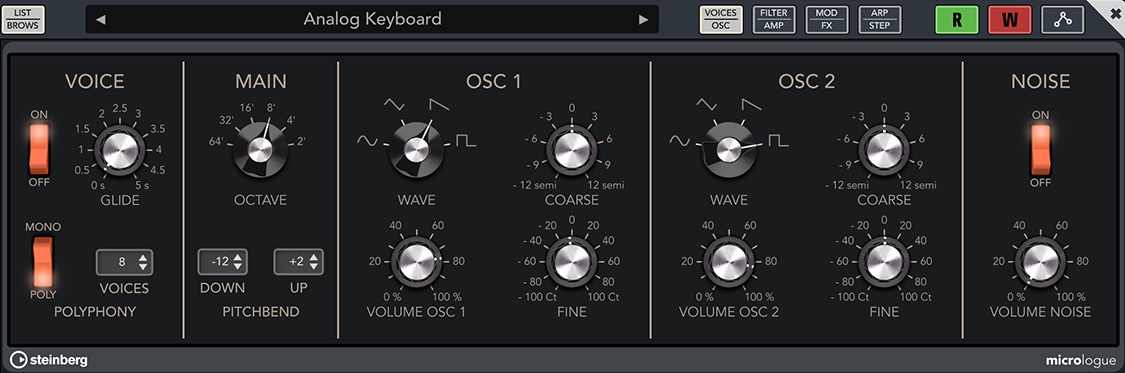Toggle the Noise ON/OFF switch
The height and width of the screenshot is (373, 1125).
(1040, 149)
